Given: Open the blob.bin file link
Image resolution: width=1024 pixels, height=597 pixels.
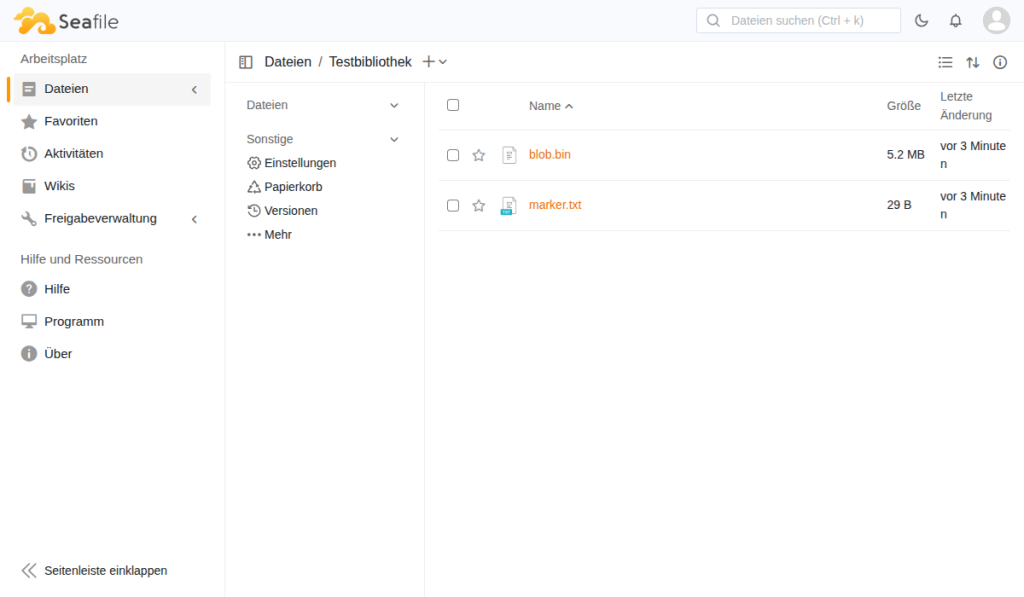Looking at the screenshot, I should [x=550, y=155].
